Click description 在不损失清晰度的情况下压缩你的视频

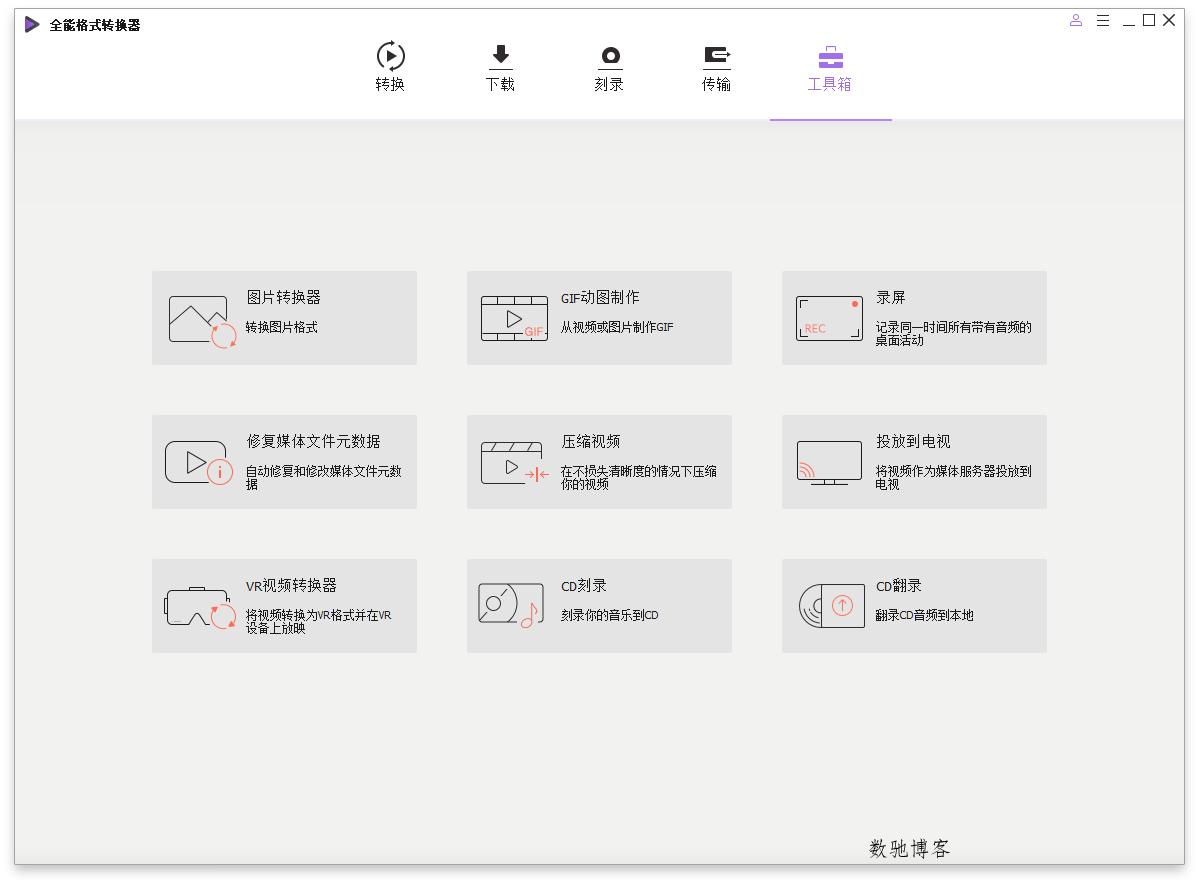(x=638, y=477)
